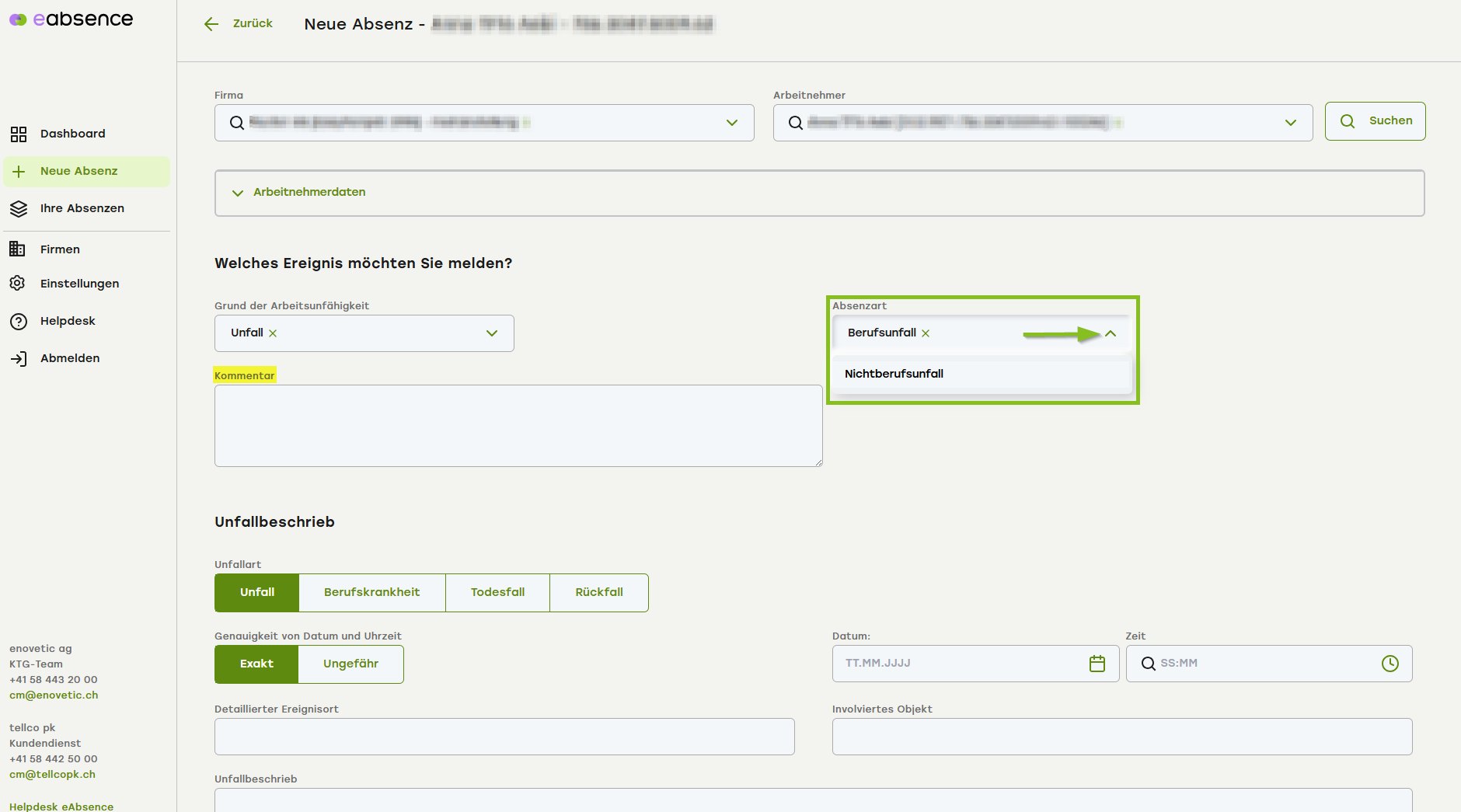The image size is (1461, 812).
Task: Click the Helpdesk question mark icon
Action: [x=18, y=322]
